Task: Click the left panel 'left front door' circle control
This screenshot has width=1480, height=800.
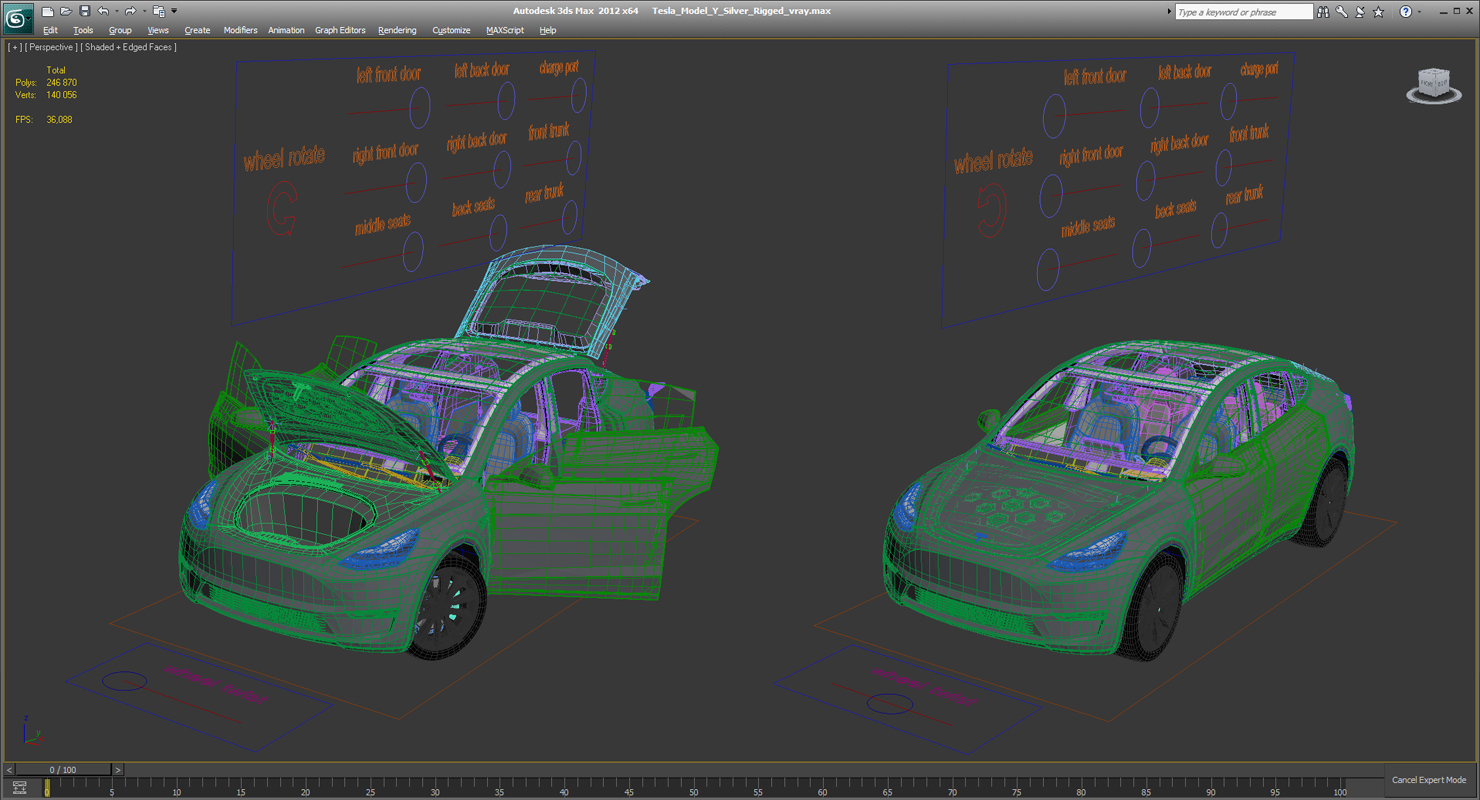Action: coord(420,106)
